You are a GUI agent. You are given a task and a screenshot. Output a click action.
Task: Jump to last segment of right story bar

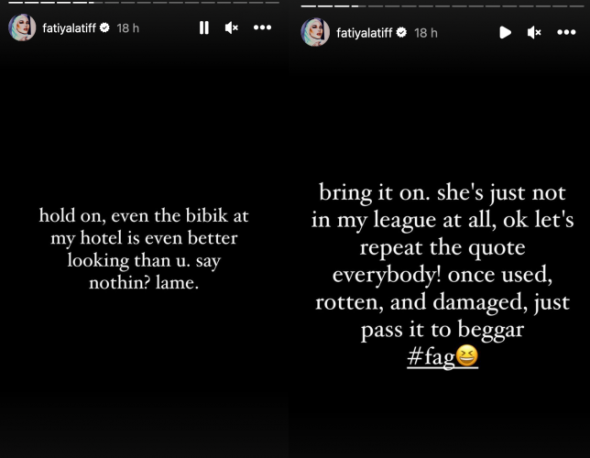click(576, 6)
